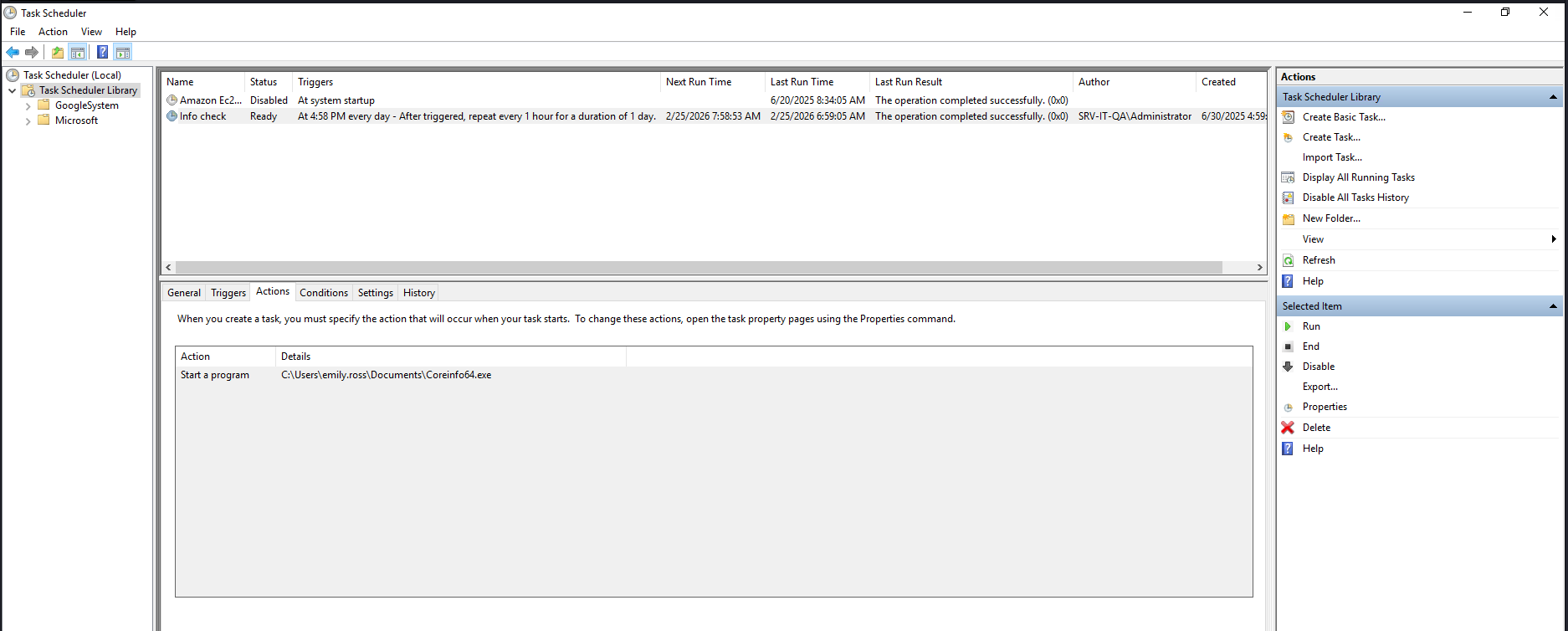This screenshot has width=1568, height=631.
Task: Click the End stop square icon
Action: tap(1289, 346)
